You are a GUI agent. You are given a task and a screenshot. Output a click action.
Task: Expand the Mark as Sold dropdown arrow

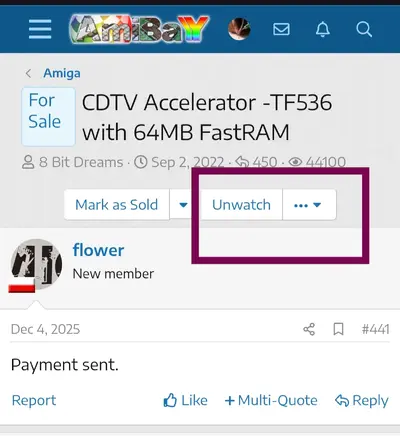183,205
